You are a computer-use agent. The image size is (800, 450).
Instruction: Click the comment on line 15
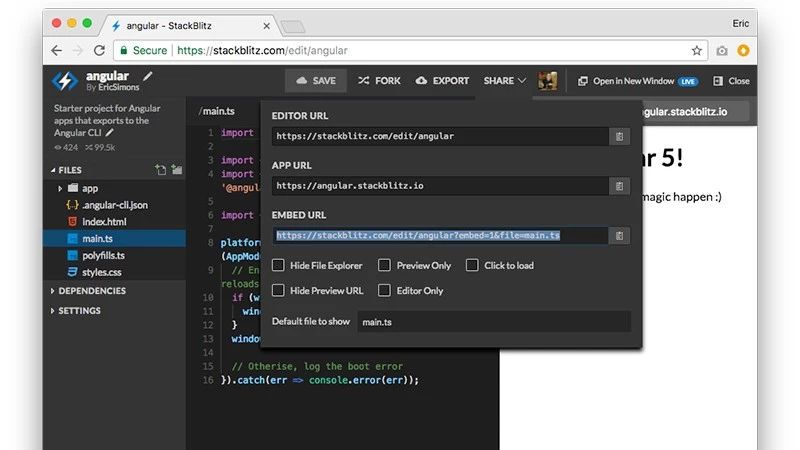coord(317,366)
